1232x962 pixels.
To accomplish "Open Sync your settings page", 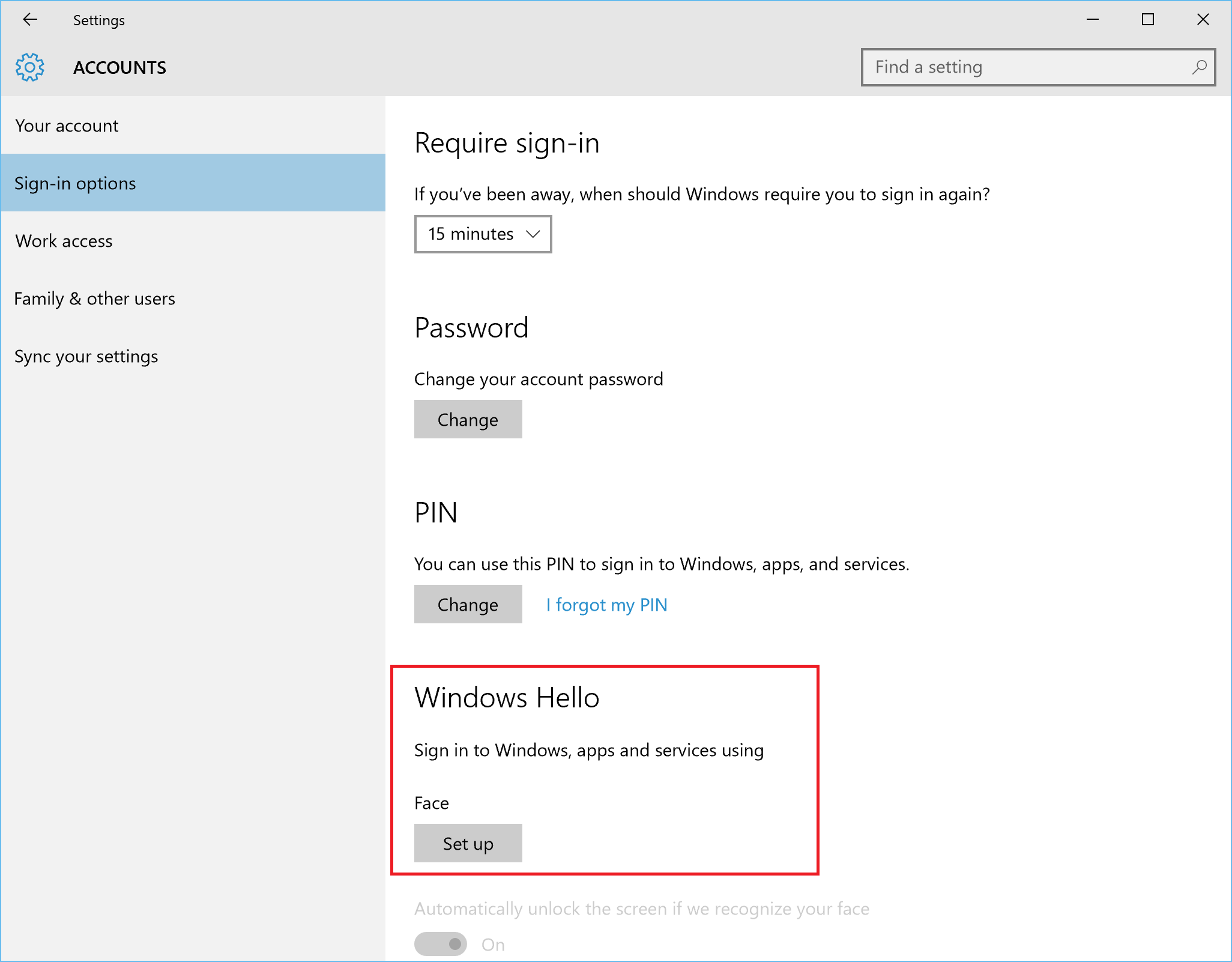I will (193, 355).
